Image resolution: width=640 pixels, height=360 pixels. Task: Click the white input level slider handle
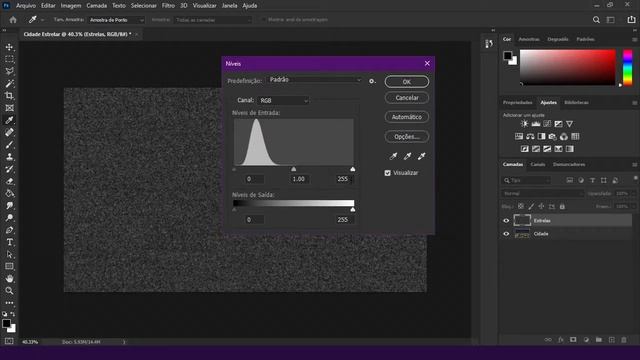353,169
